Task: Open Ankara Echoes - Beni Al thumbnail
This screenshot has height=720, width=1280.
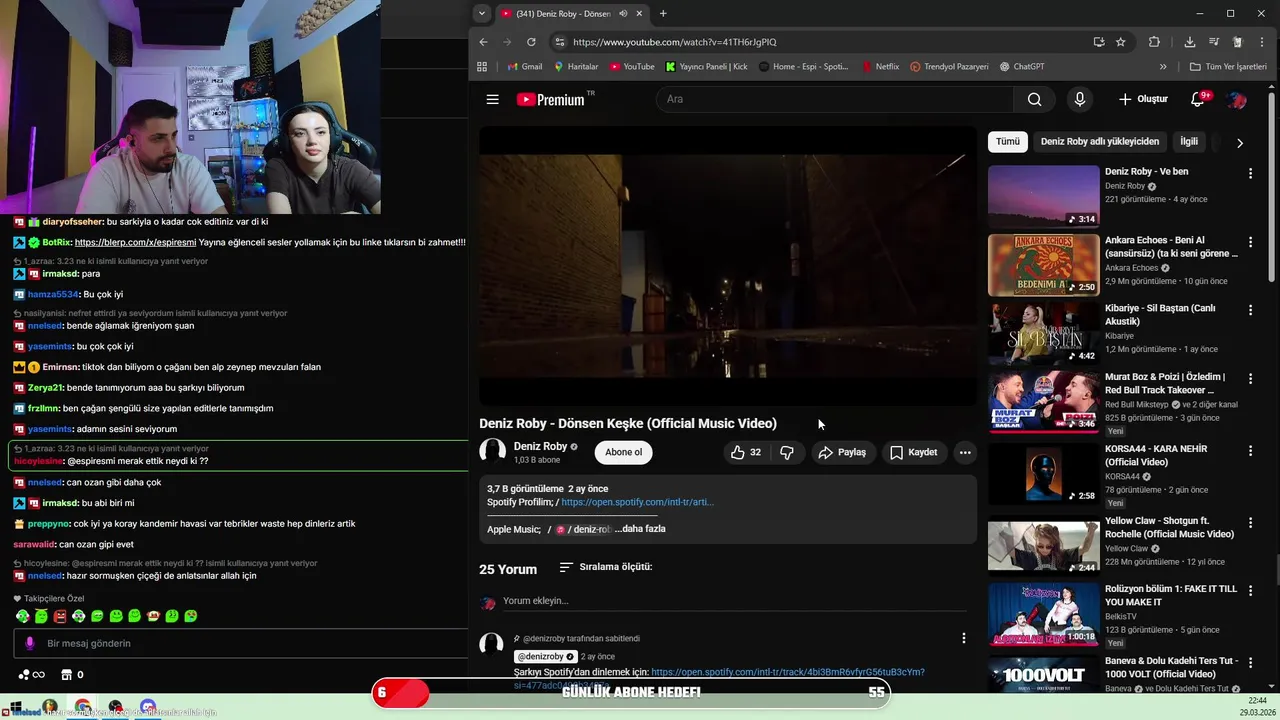Action: tap(1043, 265)
